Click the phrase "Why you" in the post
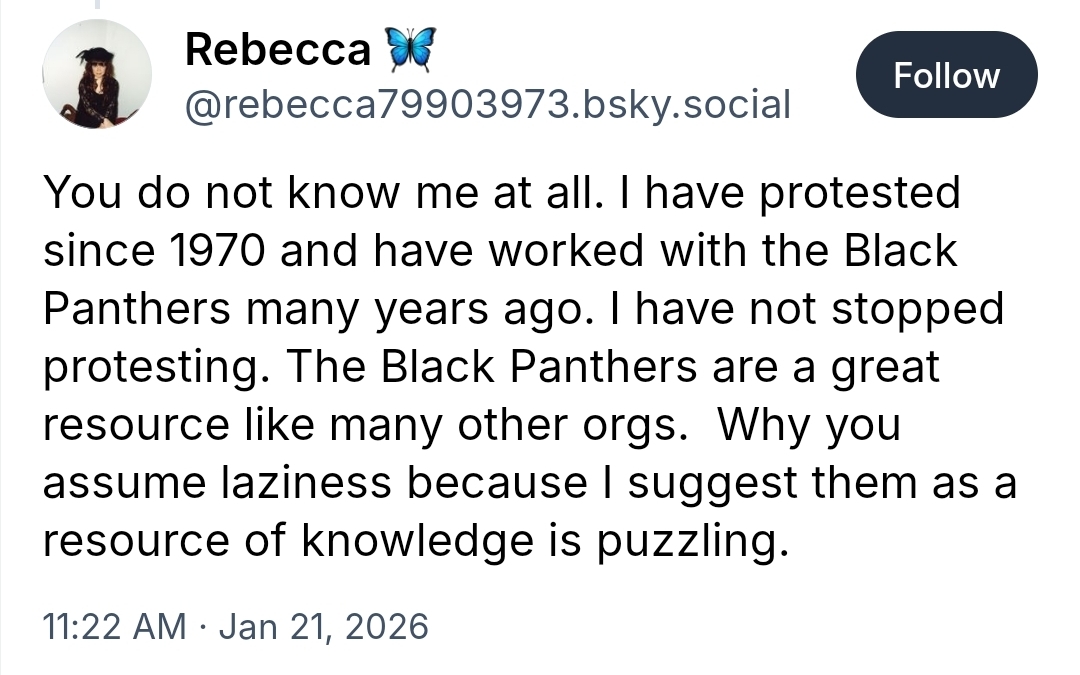Viewport: 1080px width, 675px height. click(x=808, y=426)
